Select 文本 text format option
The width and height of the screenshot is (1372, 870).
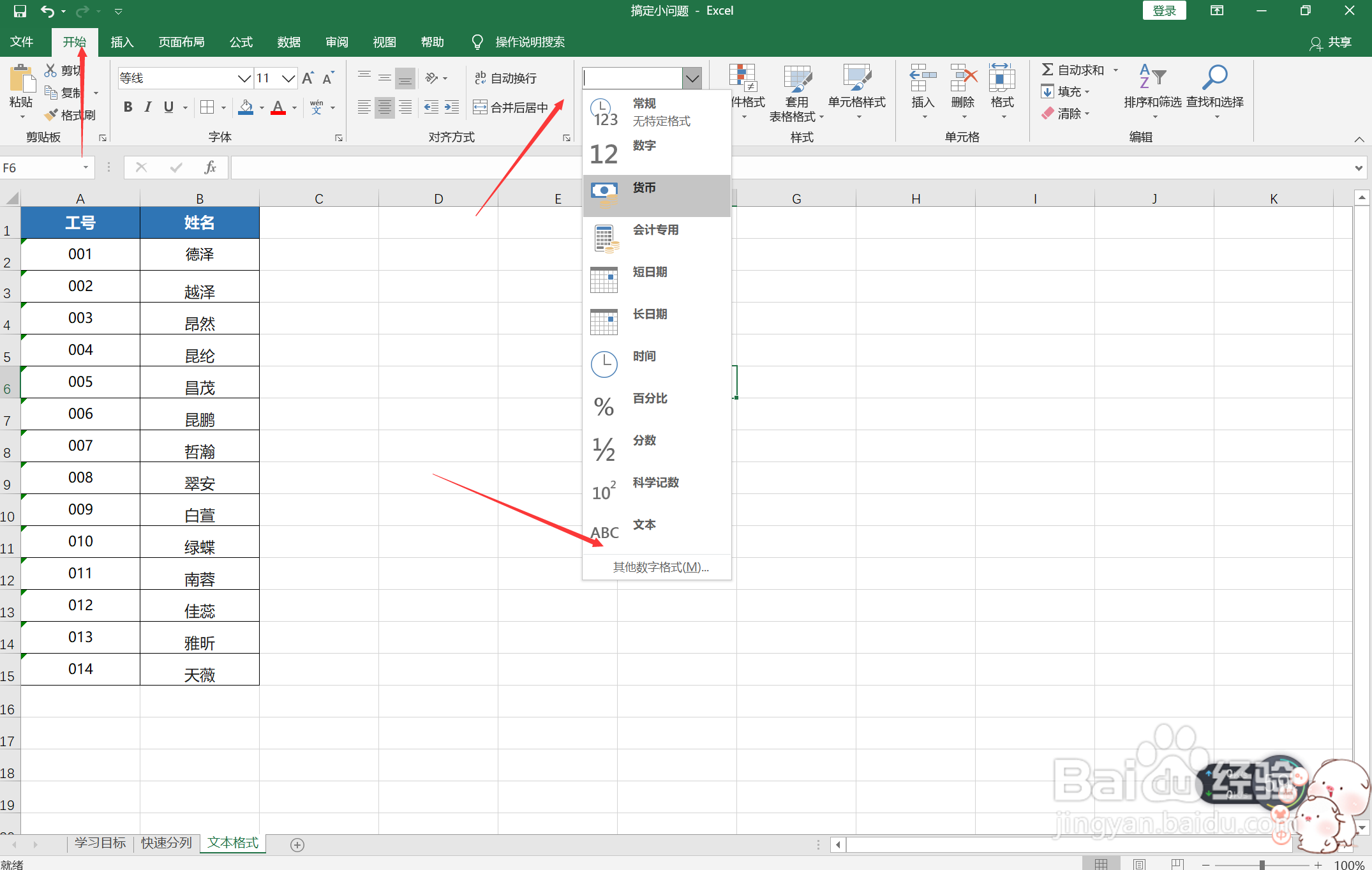[x=657, y=533]
